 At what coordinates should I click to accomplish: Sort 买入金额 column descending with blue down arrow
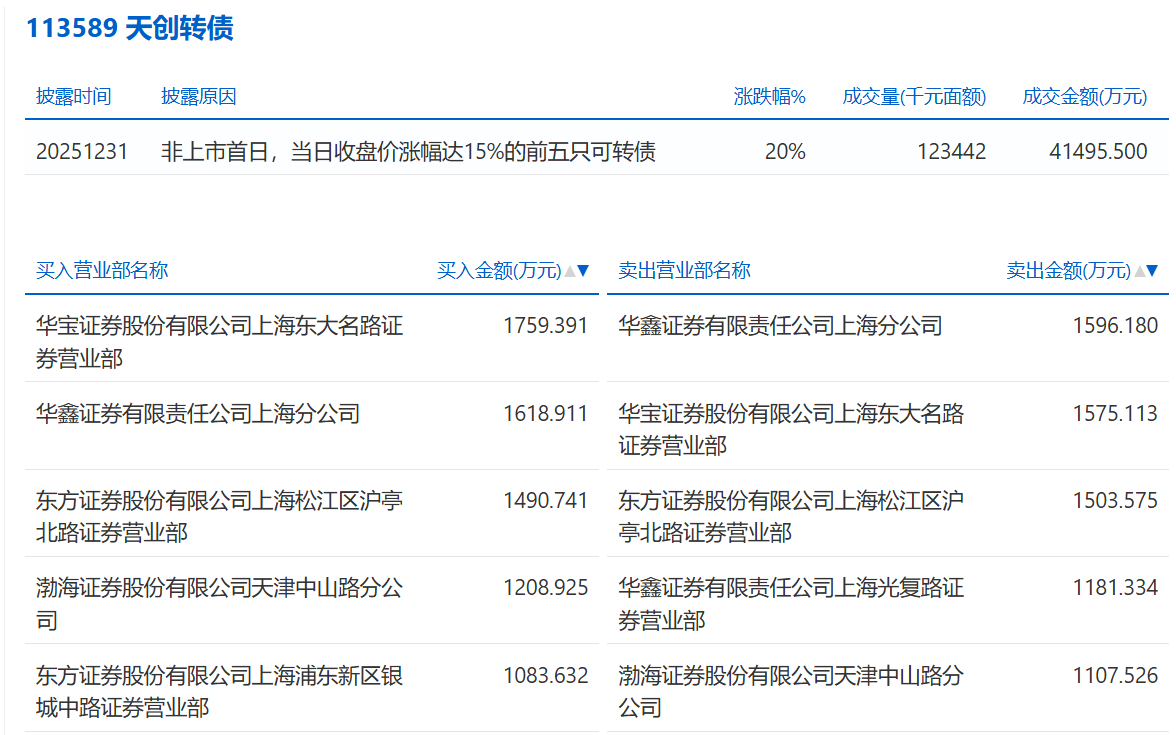(x=583, y=271)
